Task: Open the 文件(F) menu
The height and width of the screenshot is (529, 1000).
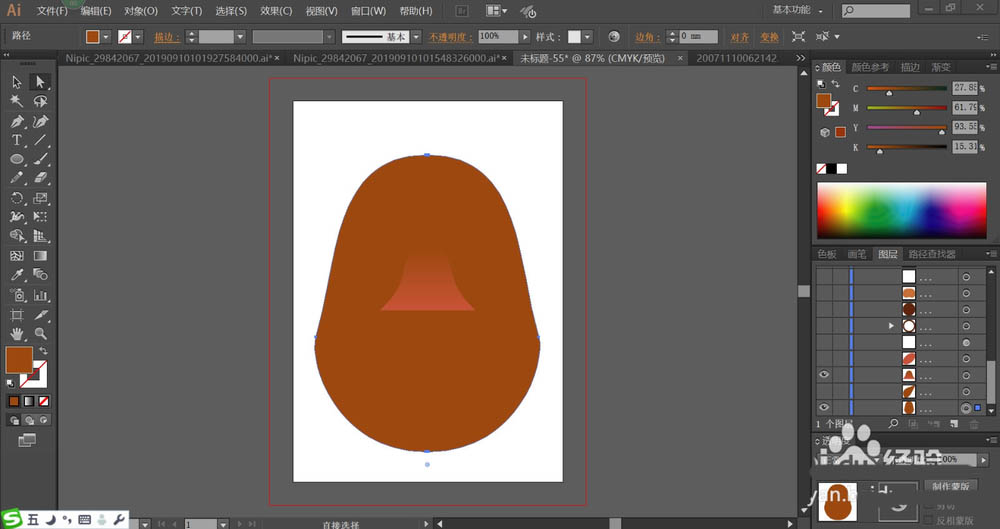Action: pyautogui.click(x=52, y=11)
